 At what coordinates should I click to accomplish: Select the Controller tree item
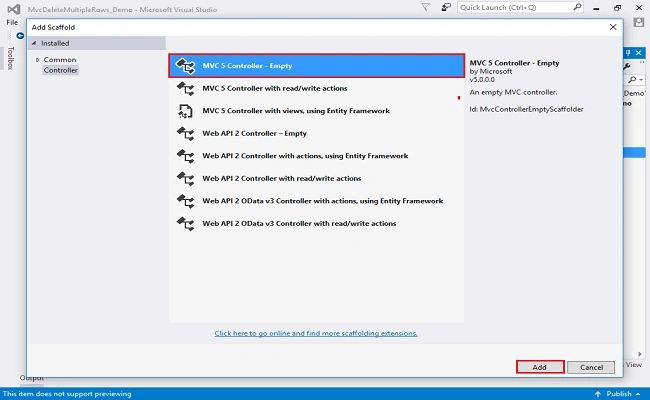pos(61,70)
